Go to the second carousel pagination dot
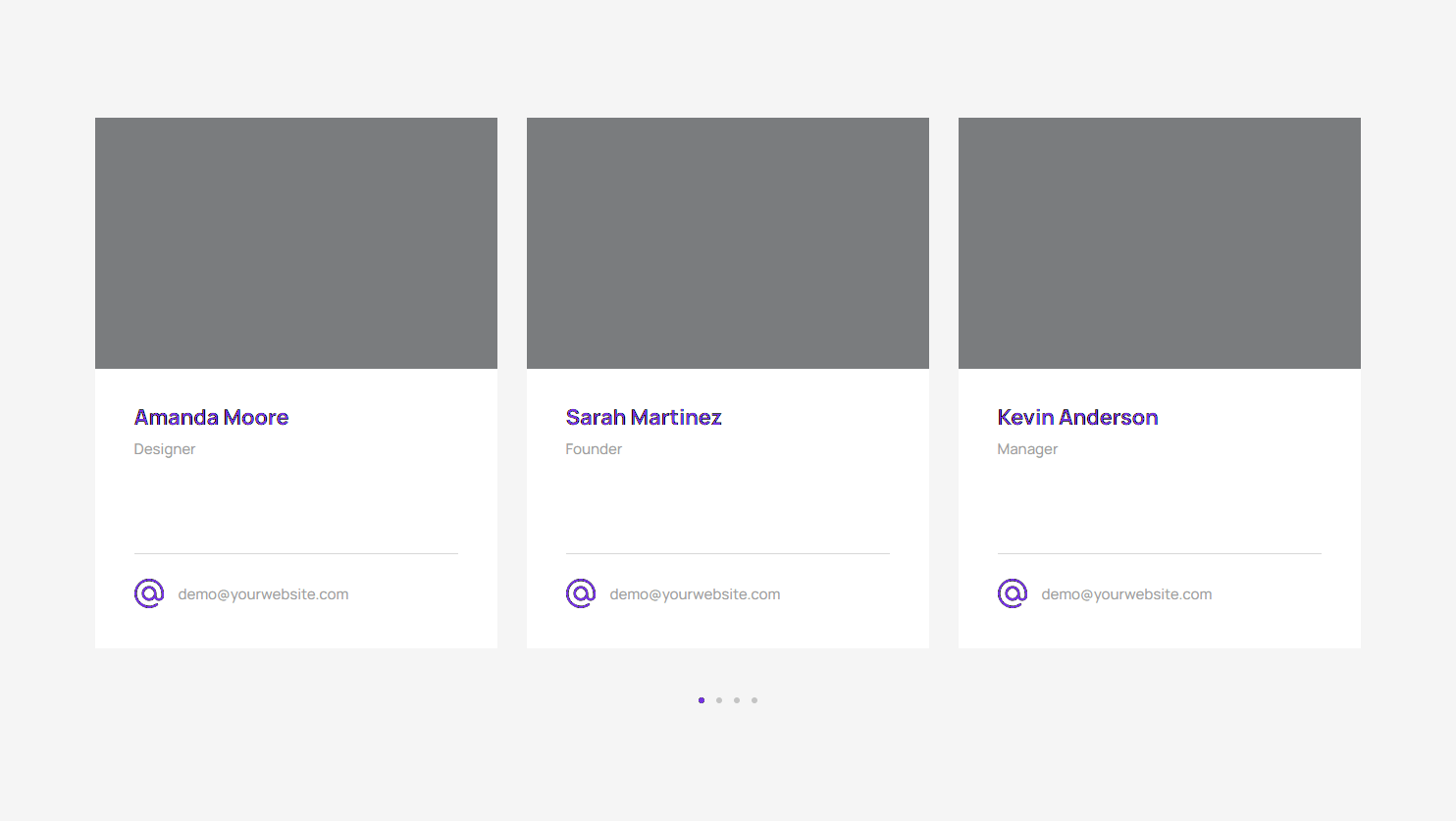This screenshot has height=821, width=1456. (719, 700)
